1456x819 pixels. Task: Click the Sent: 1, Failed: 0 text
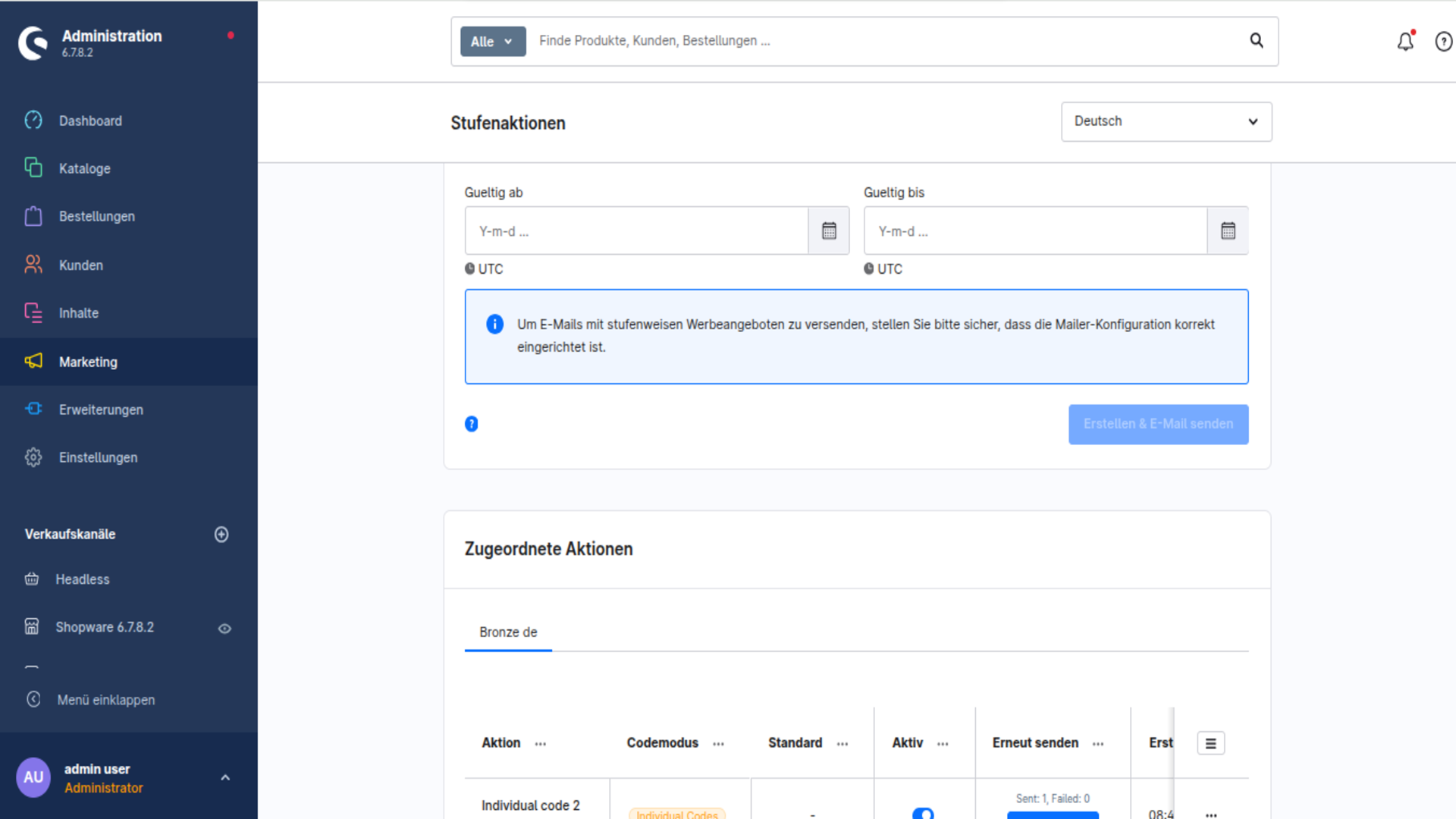pyautogui.click(x=1053, y=799)
